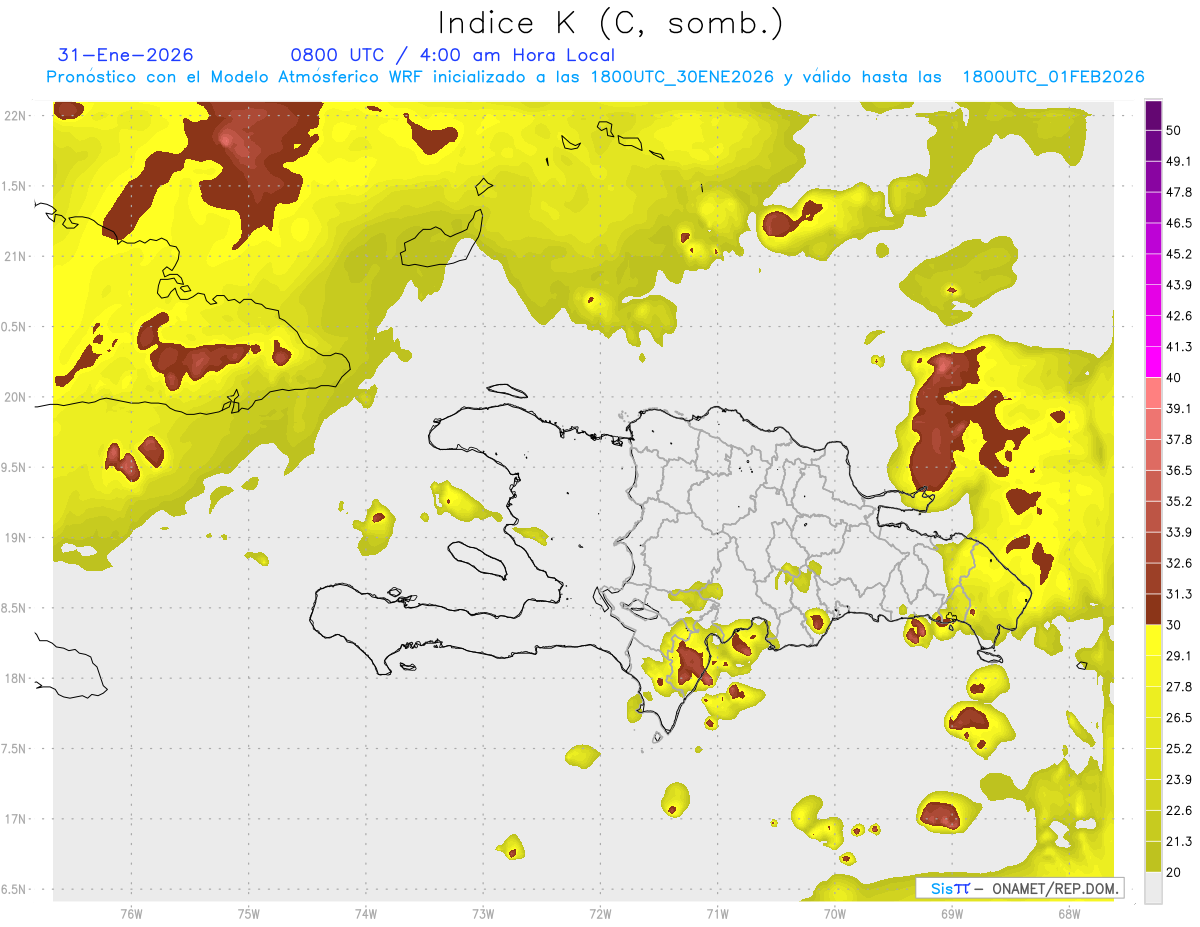The image size is (1200, 927).
Task: Click the colorbar value '43.9'
Action: tap(1179, 285)
